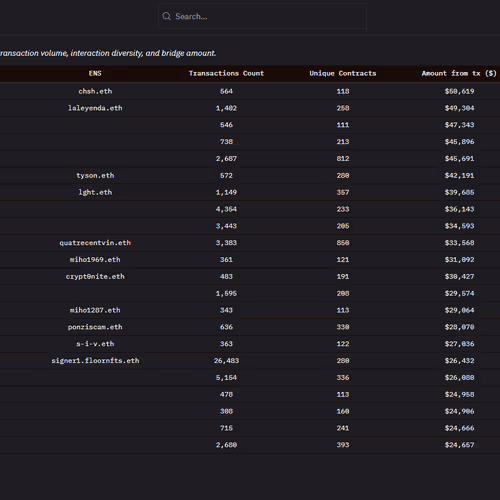Click the 357 unique contracts value

click(x=343, y=192)
